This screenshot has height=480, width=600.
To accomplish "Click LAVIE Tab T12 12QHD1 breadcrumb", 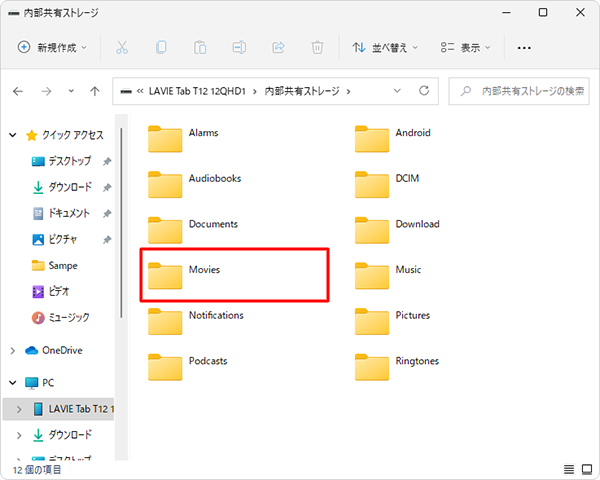I will [x=197, y=91].
